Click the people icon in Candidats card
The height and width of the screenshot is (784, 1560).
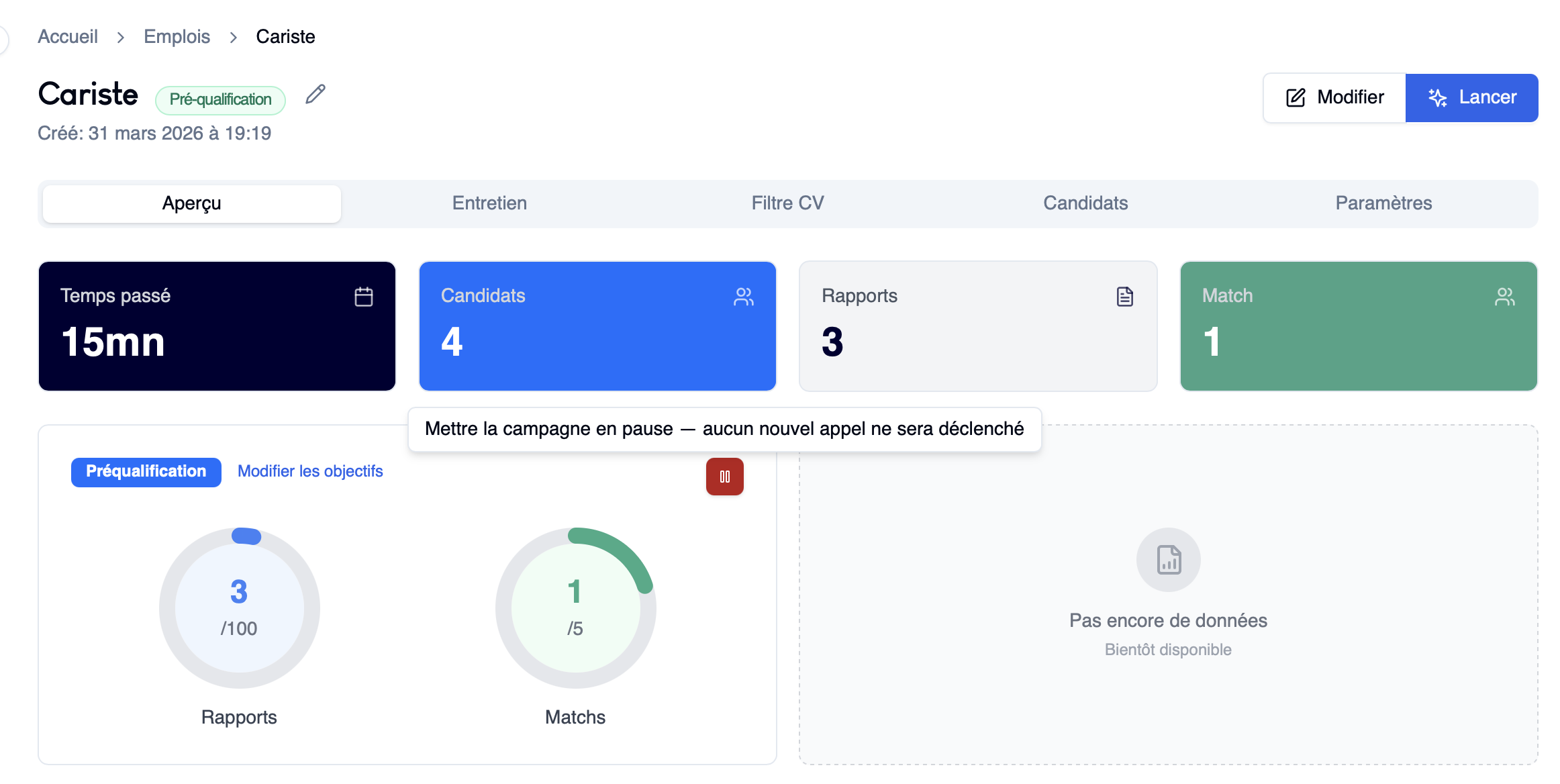[744, 297]
